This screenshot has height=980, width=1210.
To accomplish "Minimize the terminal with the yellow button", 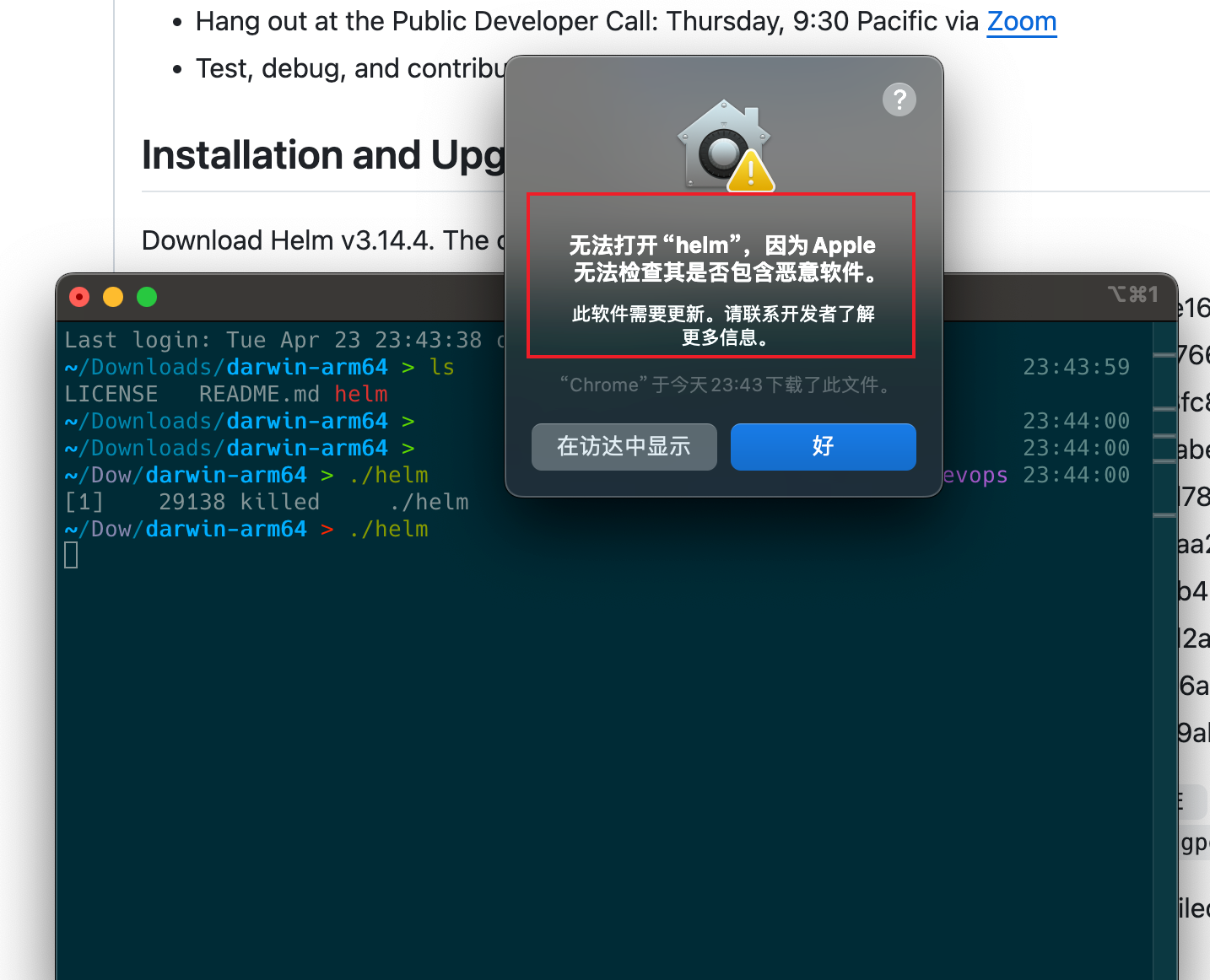I will [x=113, y=297].
